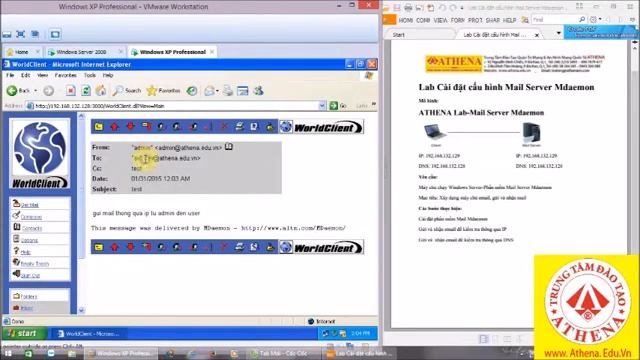Image resolution: width=640 pixels, height=360 pixels.
Task: Open the Options link in WorldClient sidebar
Action: [x=29, y=240]
